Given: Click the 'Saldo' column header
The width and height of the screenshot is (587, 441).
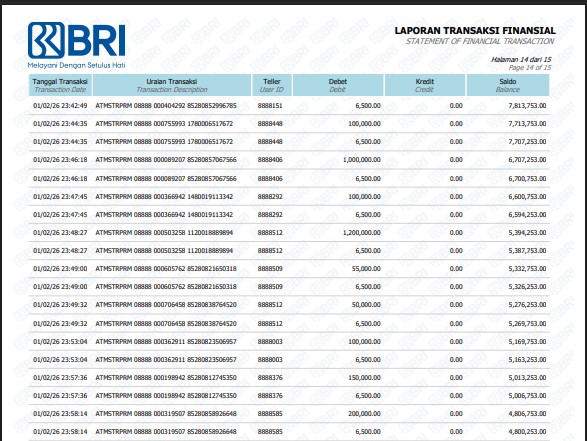Looking at the screenshot, I should [508, 85].
